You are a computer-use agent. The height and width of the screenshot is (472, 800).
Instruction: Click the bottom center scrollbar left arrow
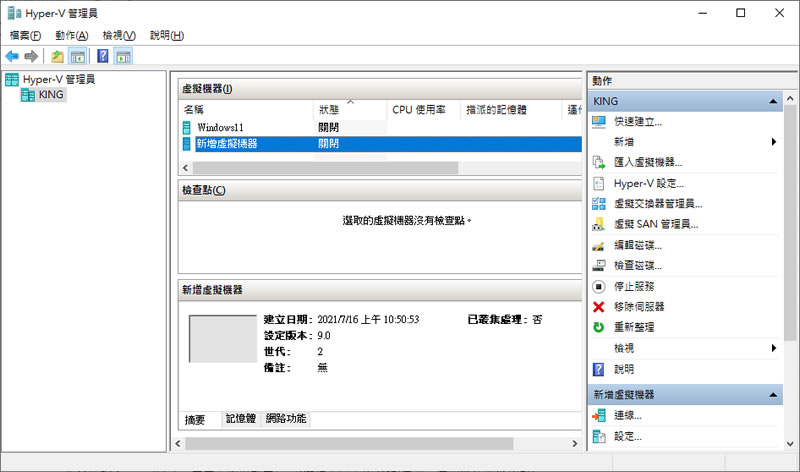178,443
